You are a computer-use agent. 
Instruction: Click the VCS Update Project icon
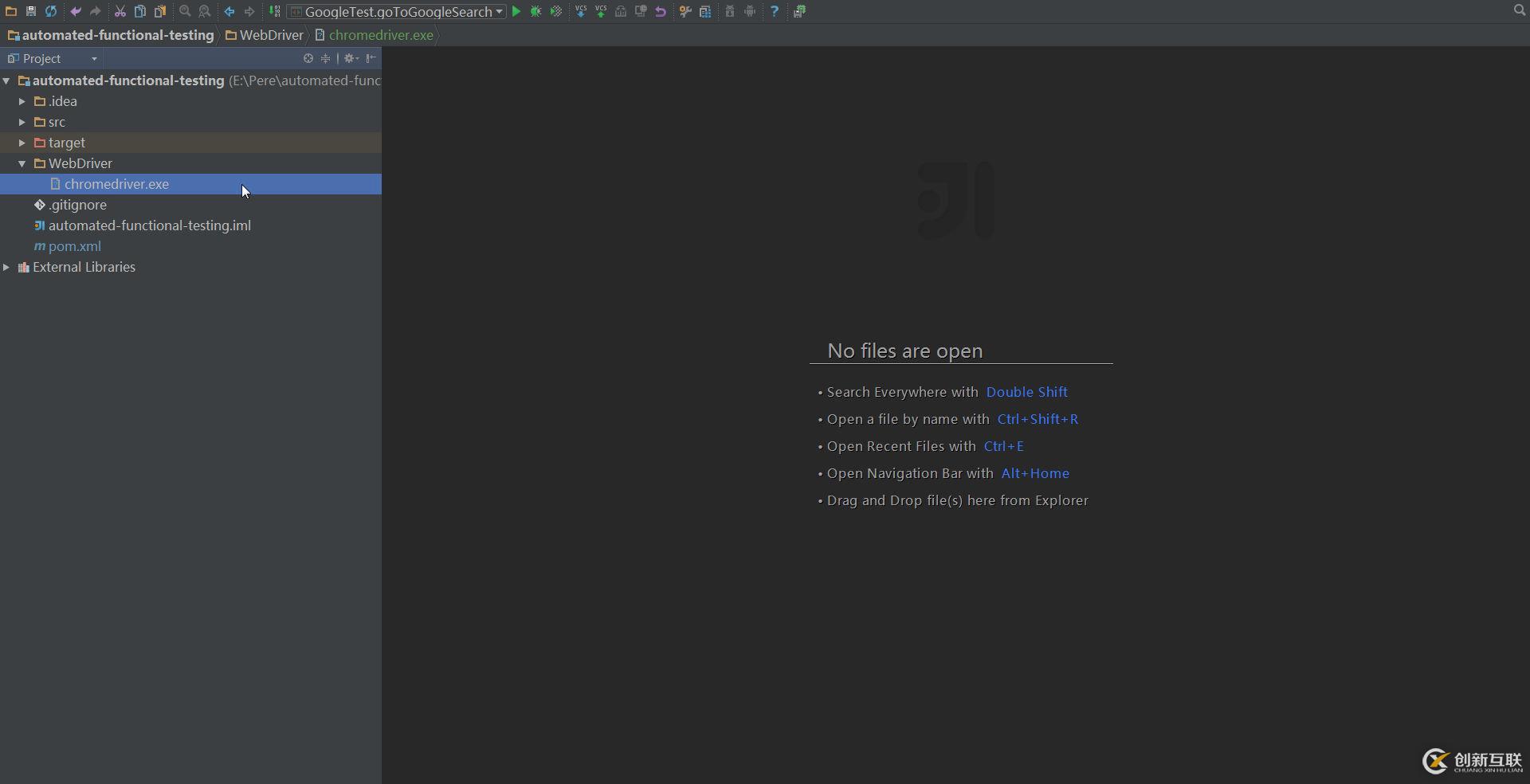pos(581,11)
